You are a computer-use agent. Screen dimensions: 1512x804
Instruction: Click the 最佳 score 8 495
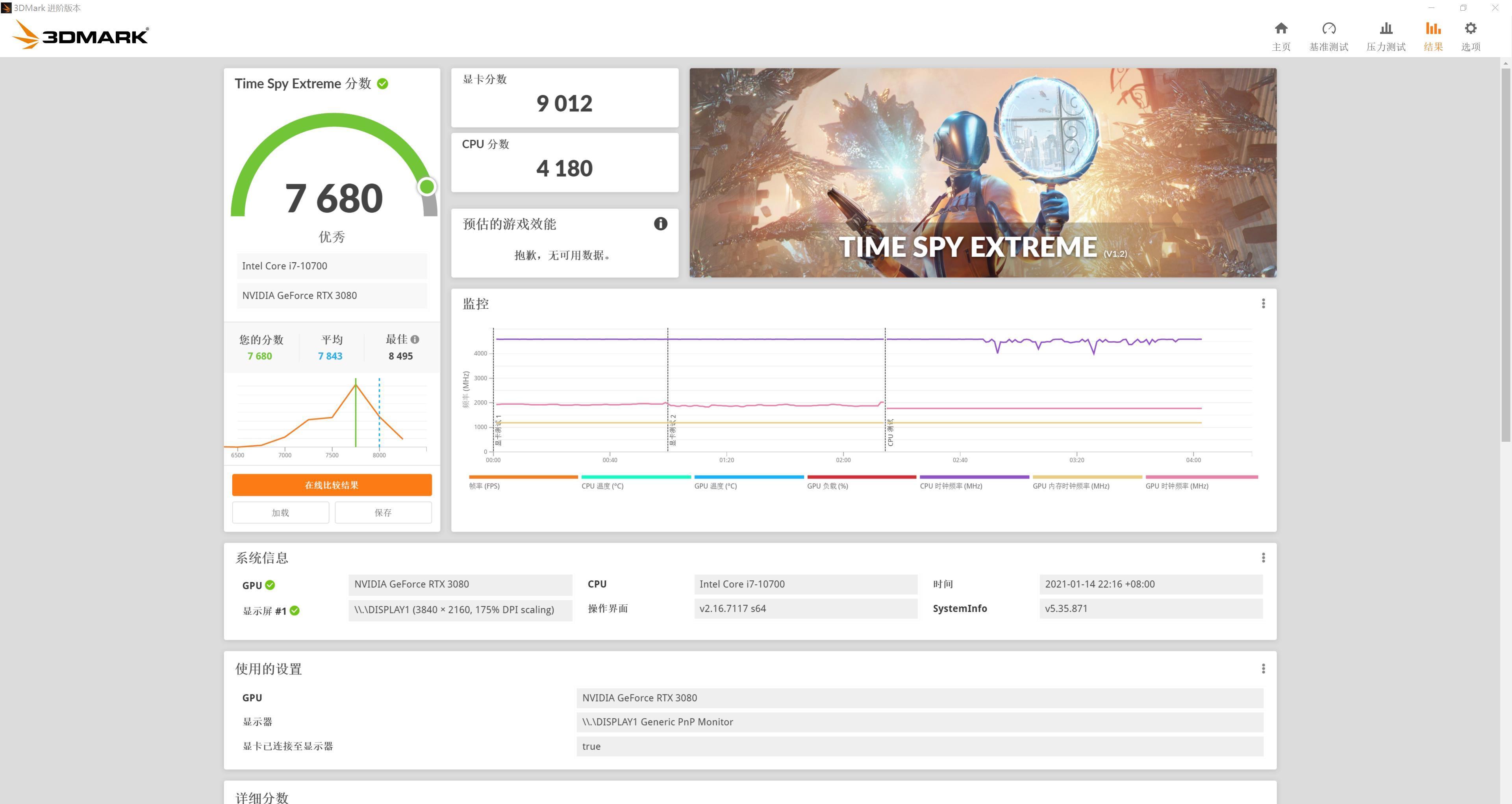tap(400, 356)
